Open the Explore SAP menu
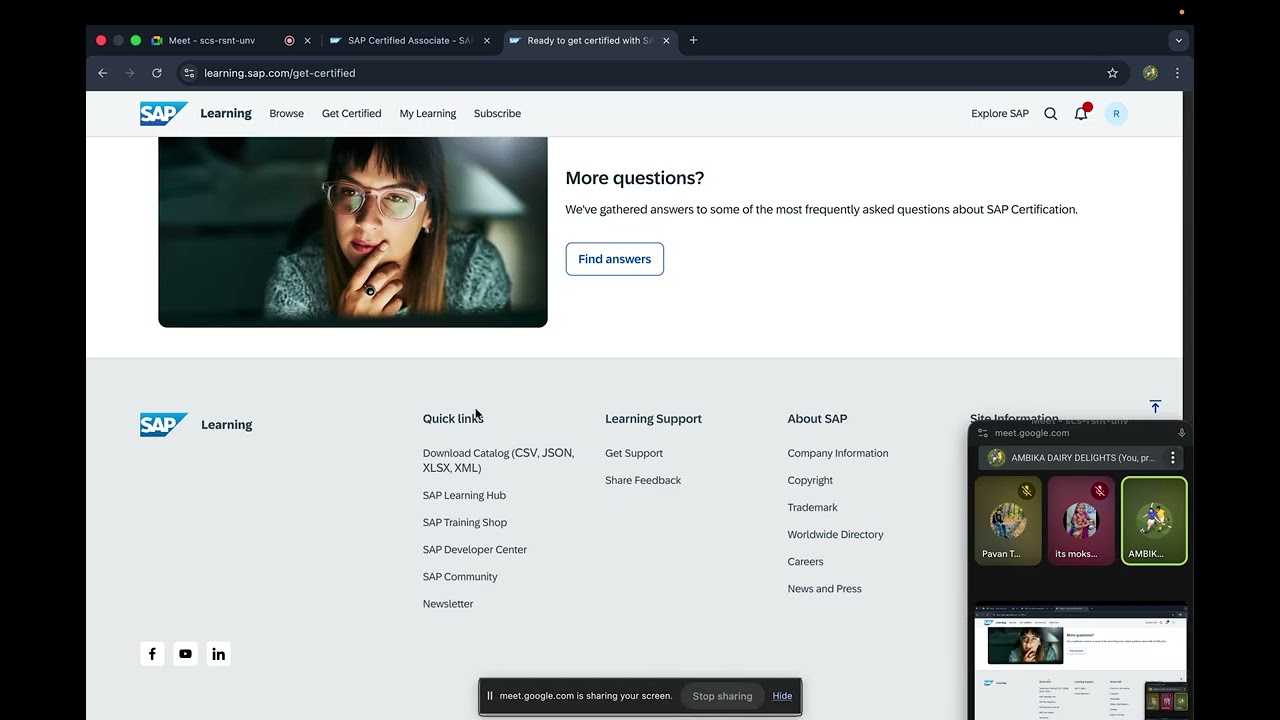1280x720 pixels. coord(1000,114)
